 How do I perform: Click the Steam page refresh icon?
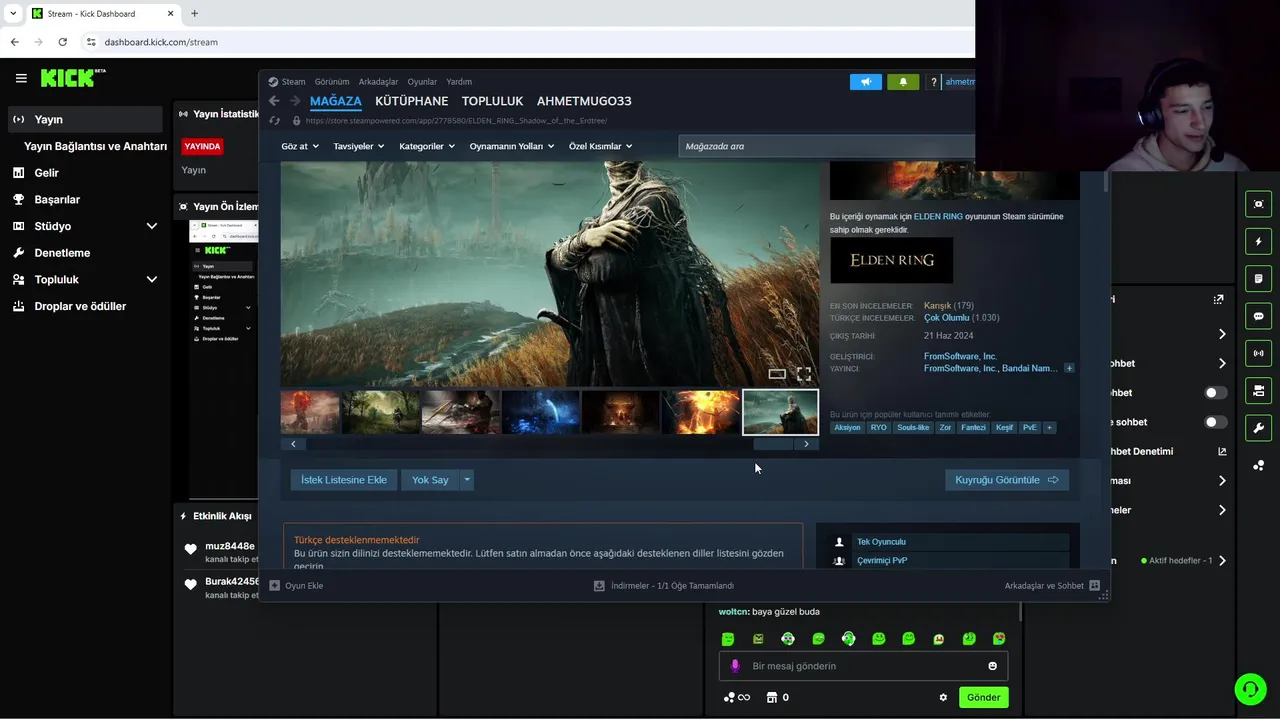(275, 121)
